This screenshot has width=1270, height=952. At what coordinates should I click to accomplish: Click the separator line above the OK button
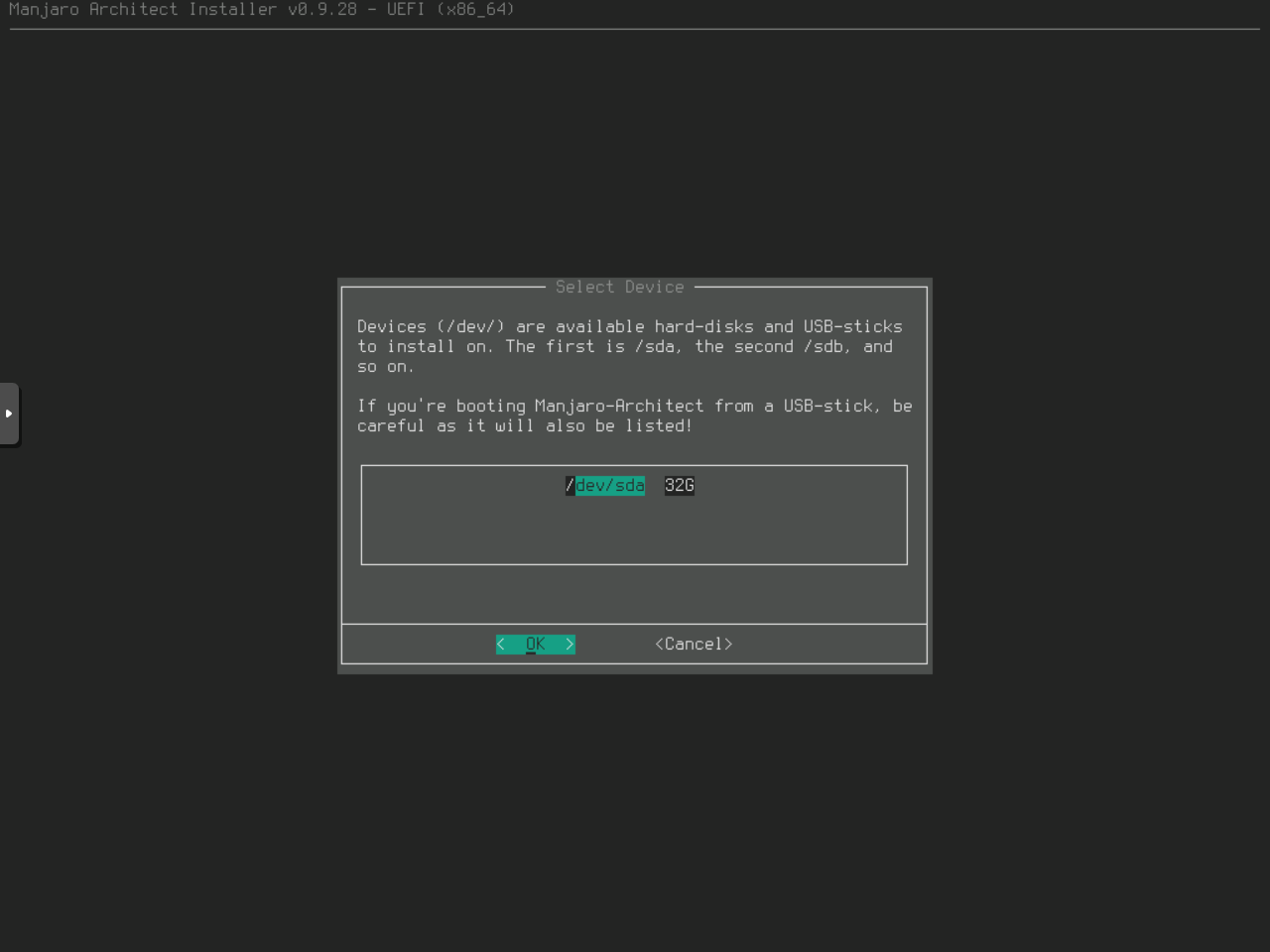click(x=634, y=624)
